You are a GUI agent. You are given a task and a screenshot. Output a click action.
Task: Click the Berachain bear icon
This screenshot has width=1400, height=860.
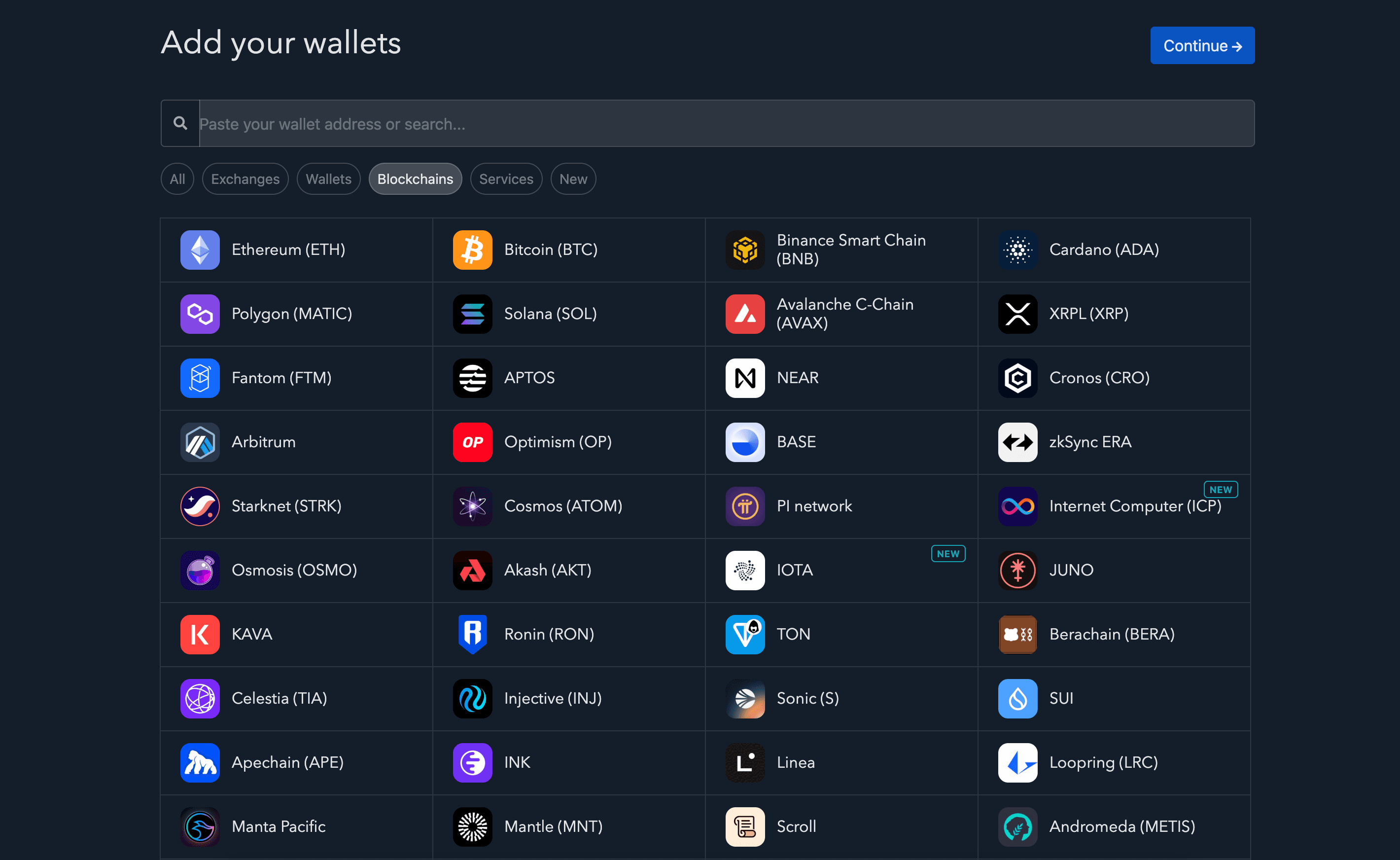pos(1017,634)
